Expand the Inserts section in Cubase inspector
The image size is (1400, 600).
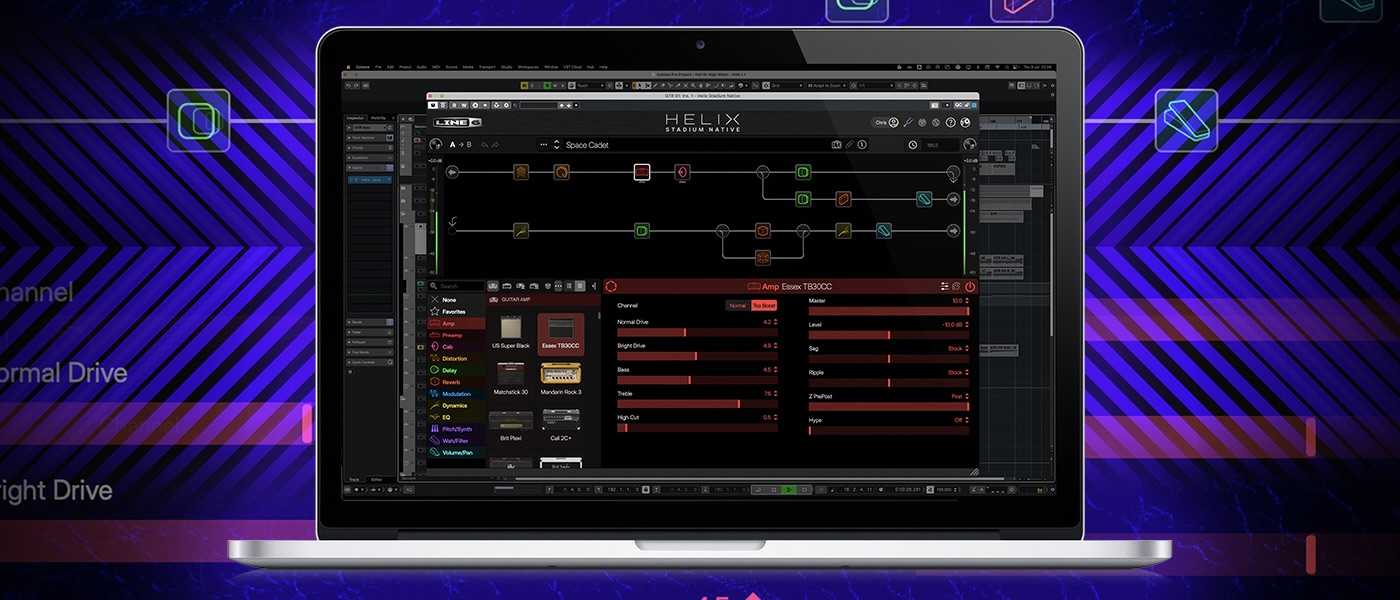point(370,168)
